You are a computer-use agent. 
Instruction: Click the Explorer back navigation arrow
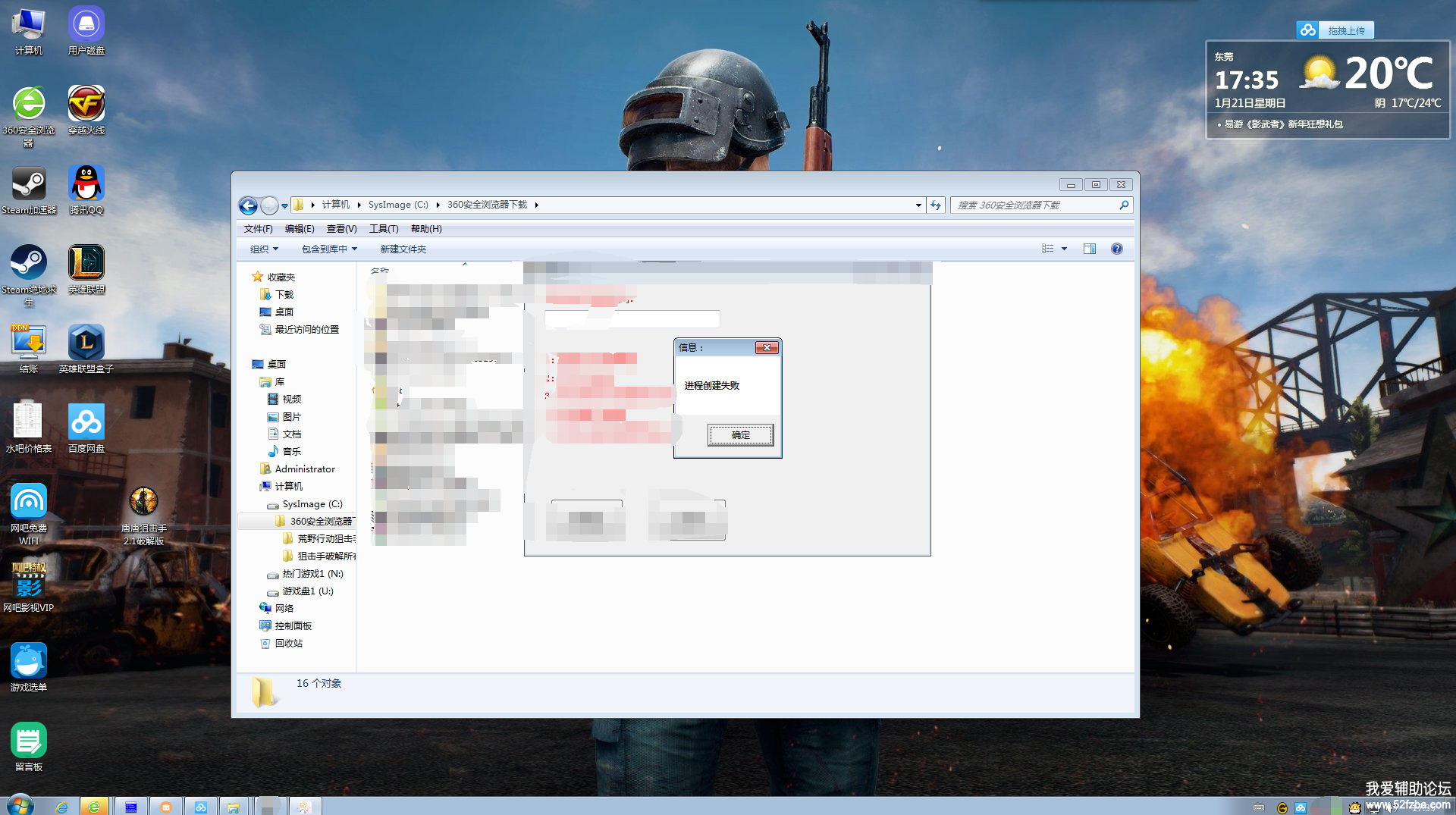point(248,205)
